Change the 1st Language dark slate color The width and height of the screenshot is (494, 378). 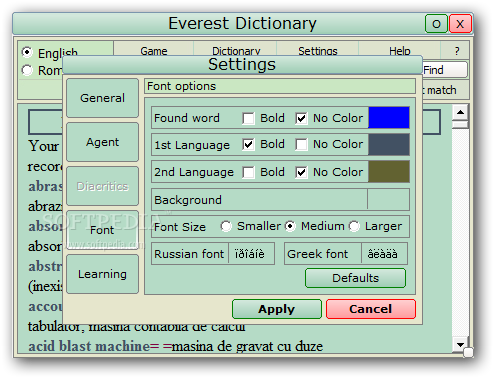tap(389, 145)
